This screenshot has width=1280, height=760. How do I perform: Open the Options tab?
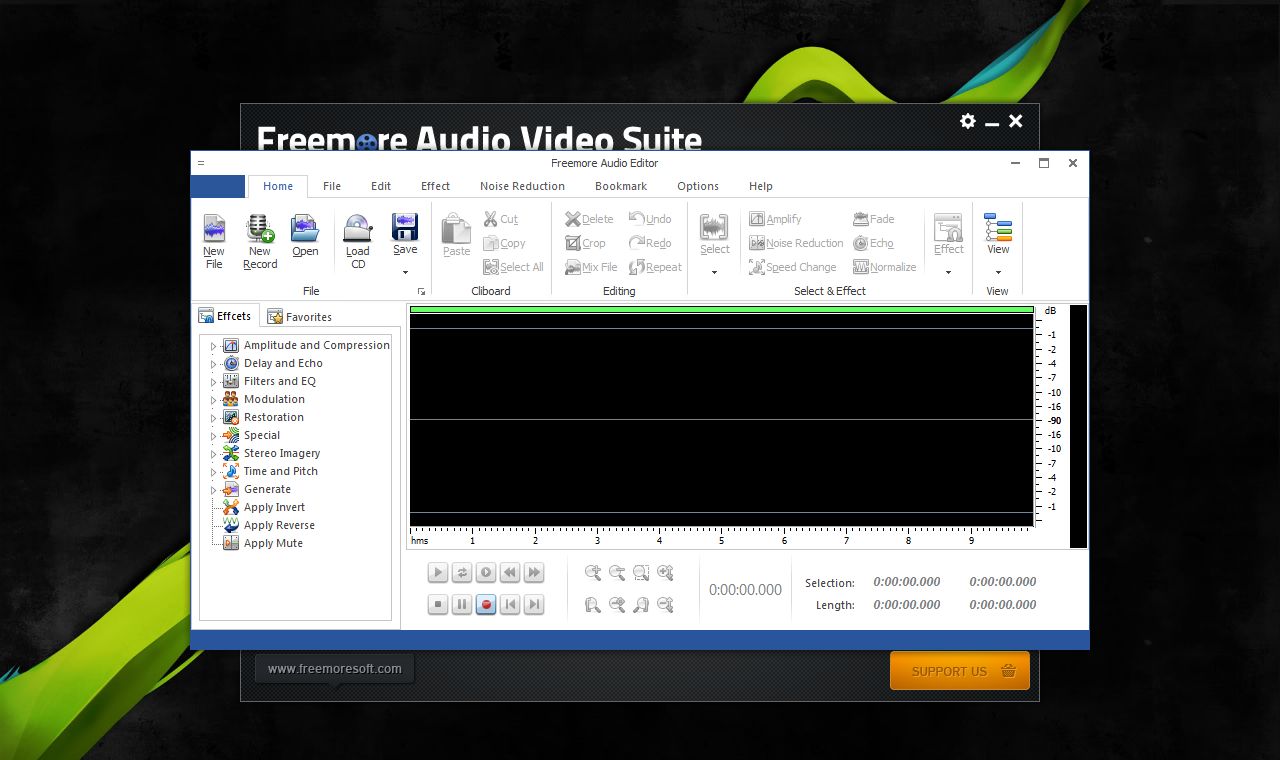pos(698,186)
